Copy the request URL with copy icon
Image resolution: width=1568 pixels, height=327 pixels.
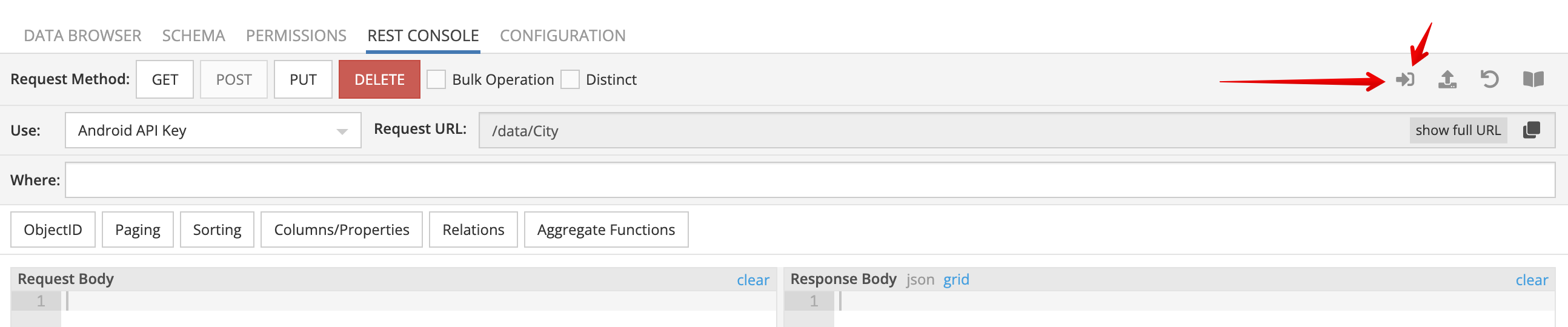click(1532, 130)
